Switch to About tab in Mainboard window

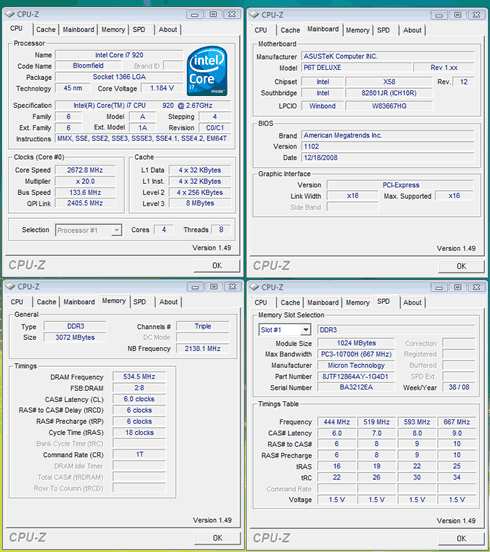[413, 30]
